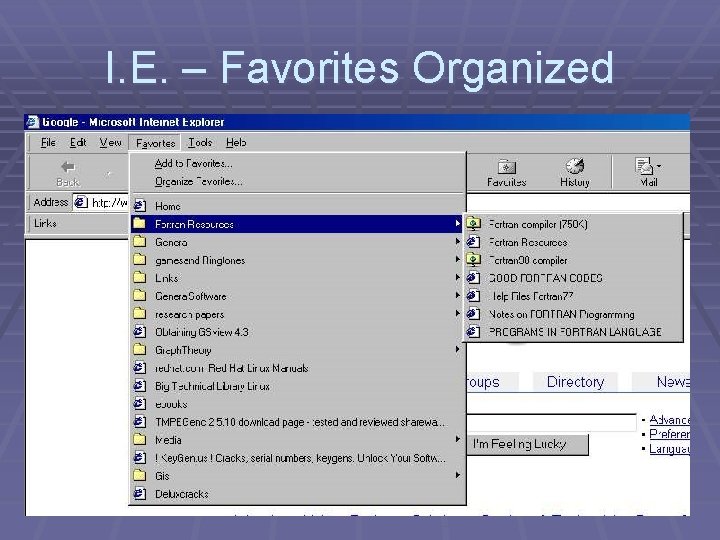This screenshot has width=720, height=540.
Task: Open the Favorites toolbar icon
Action: (x=506, y=166)
